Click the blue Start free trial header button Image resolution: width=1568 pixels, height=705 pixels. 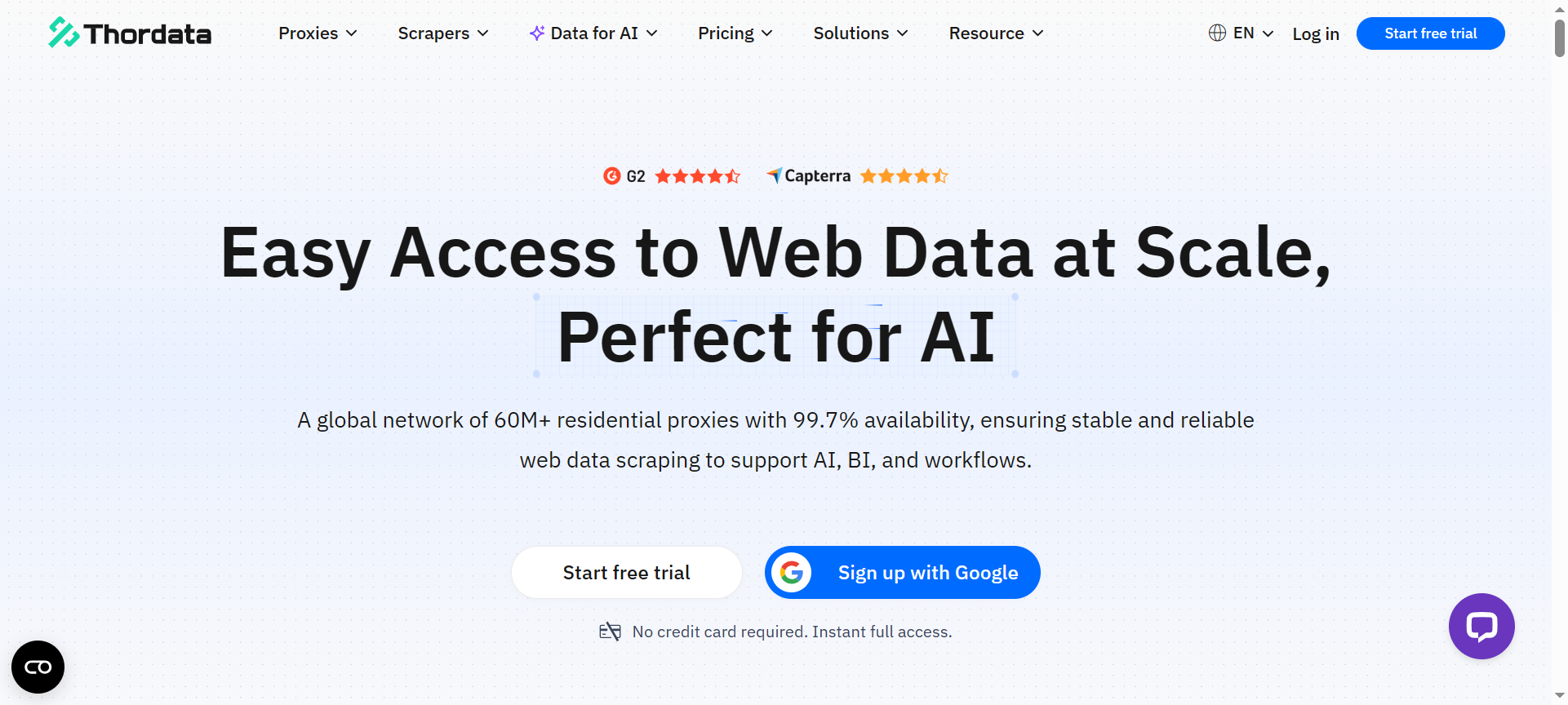click(1430, 33)
